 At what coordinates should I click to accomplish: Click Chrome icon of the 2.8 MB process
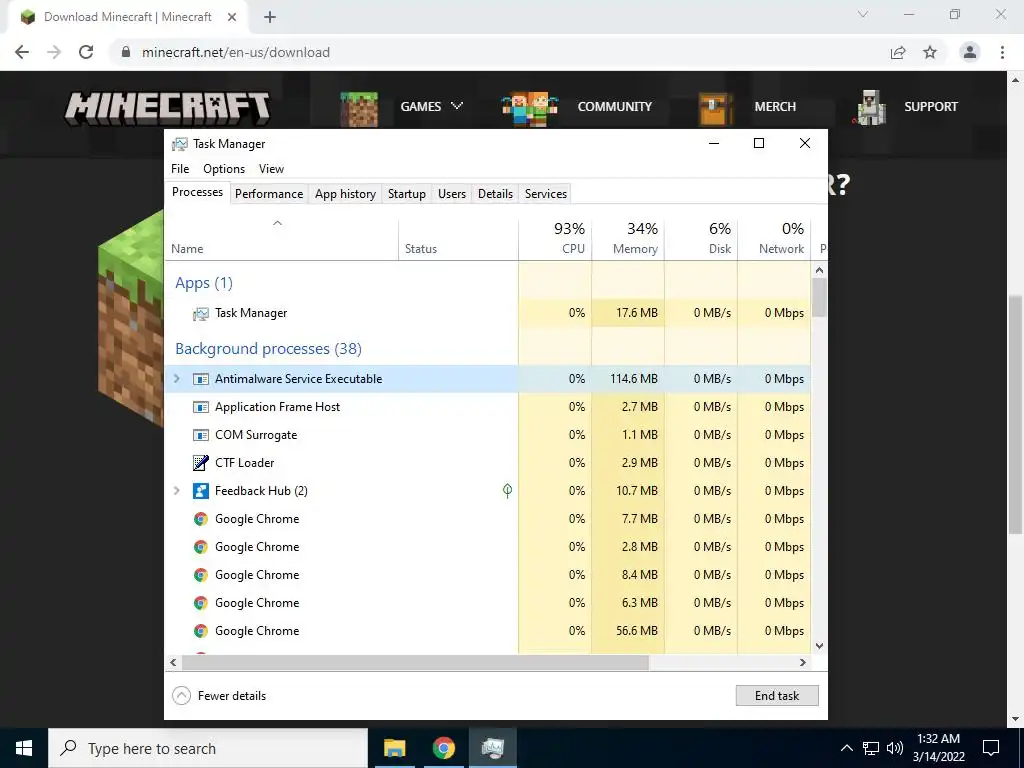point(200,547)
